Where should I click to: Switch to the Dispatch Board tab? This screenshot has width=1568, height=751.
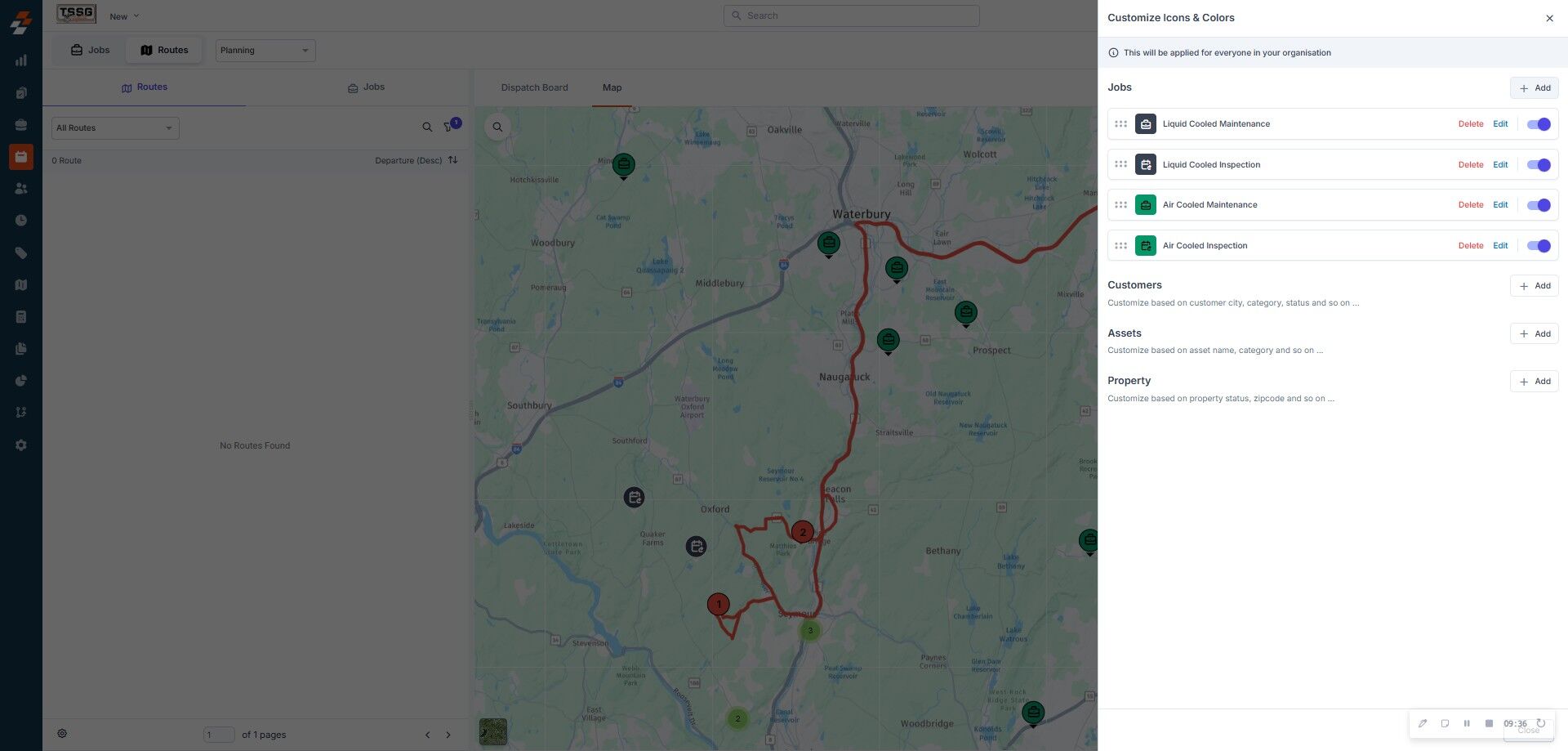click(534, 87)
